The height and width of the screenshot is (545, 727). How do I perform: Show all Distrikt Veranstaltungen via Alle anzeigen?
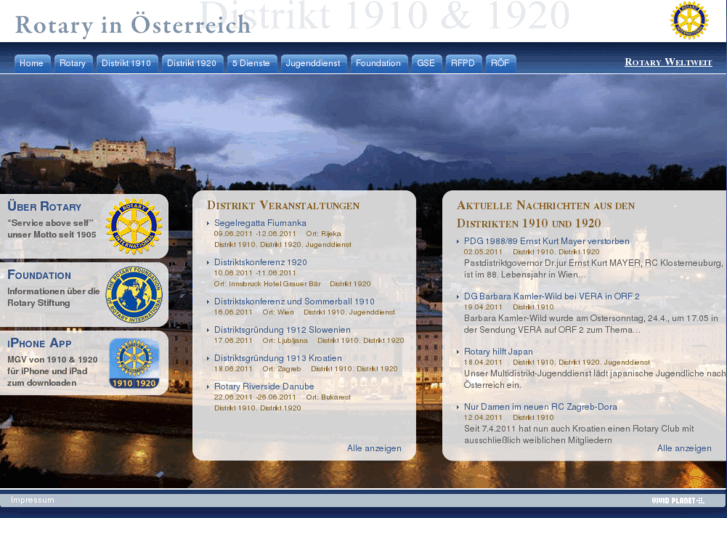tap(374, 448)
